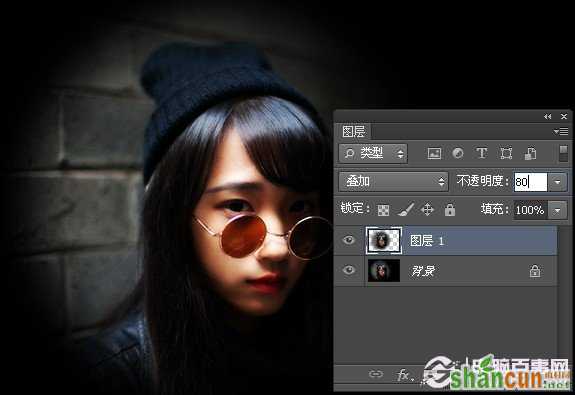Screen dimensions: 575x395
Task: Hide the 背景 layer eye
Action: click(x=349, y=271)
